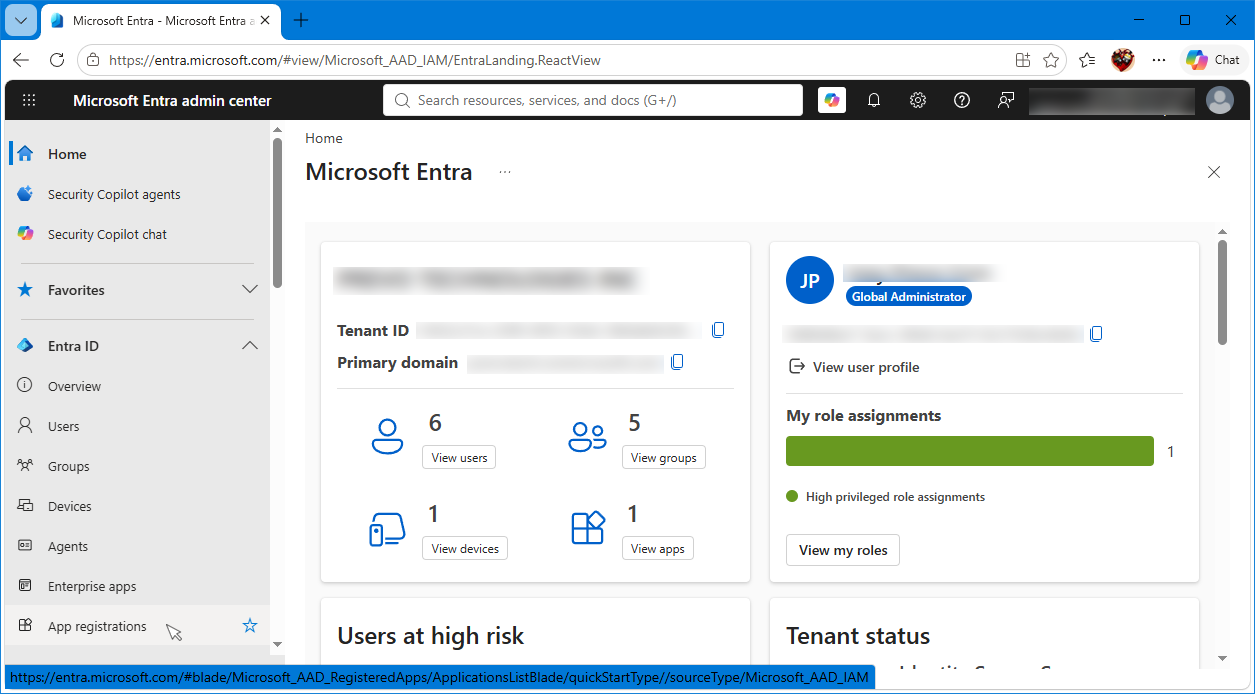Open the feedback icon in header
This screenshot has height=694, width=1255.
tap(1006, 100)
